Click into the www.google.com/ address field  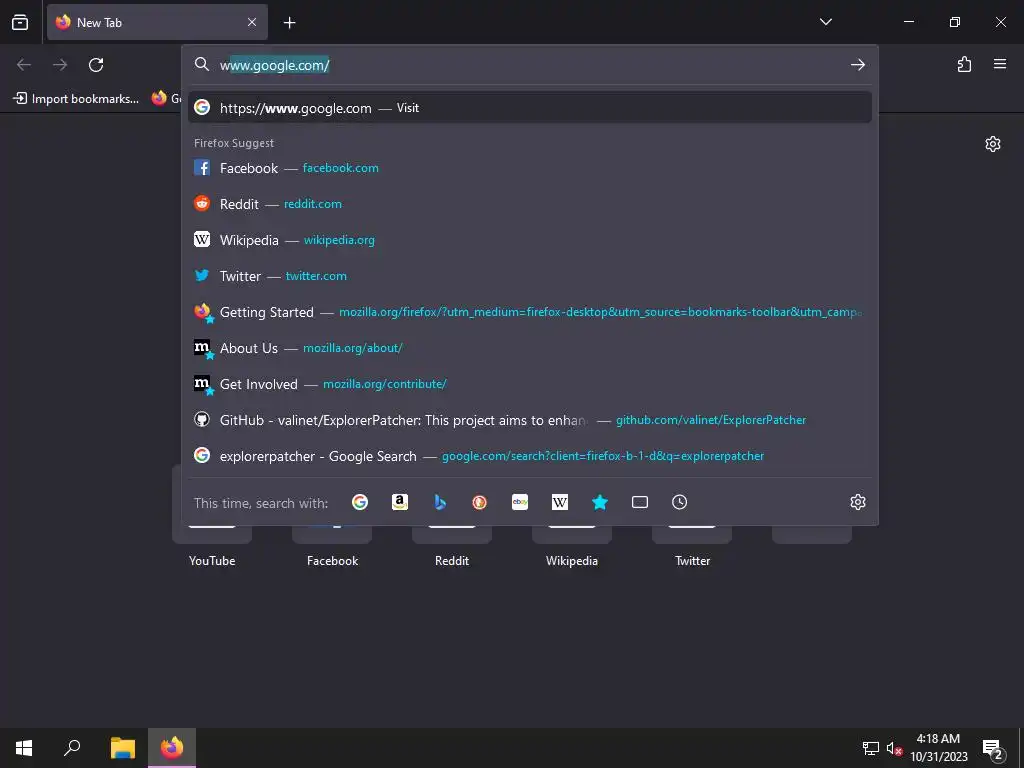tap(529, 65)
